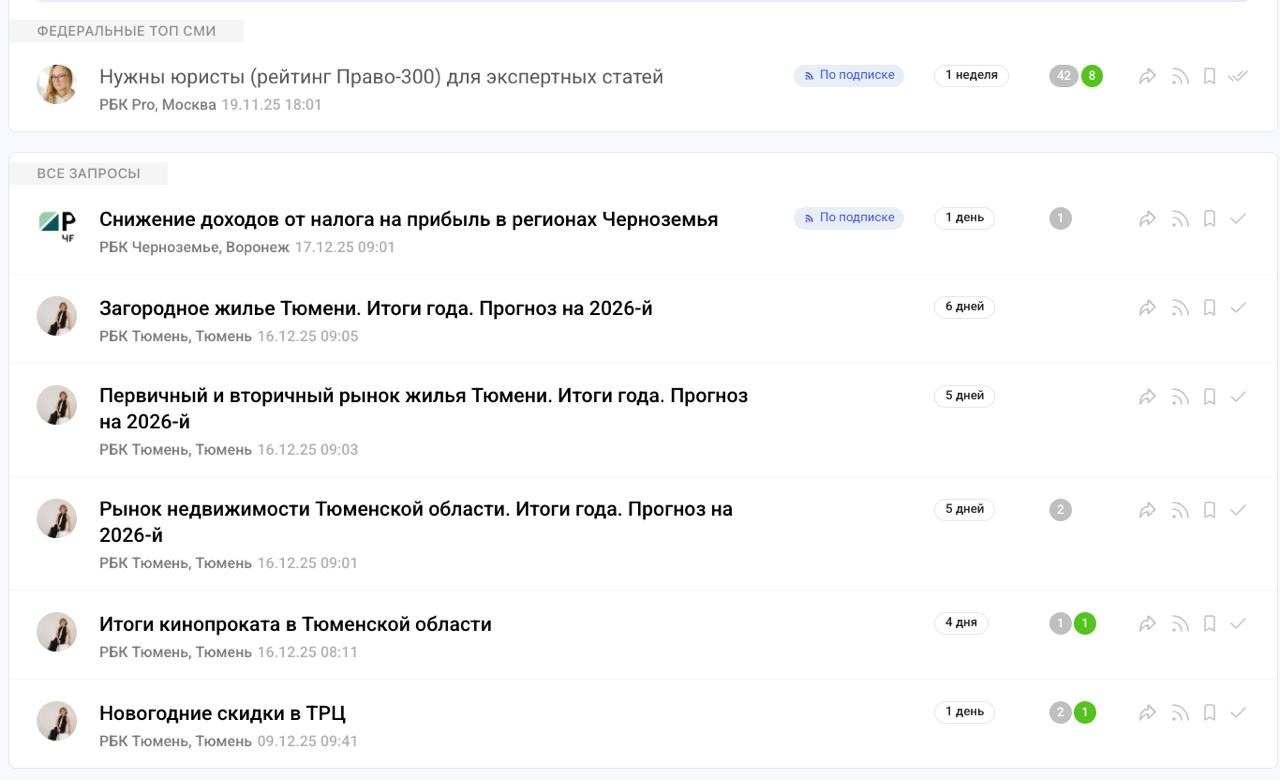This screenshot has height=780, width=1280.
Task: Mark Черноземья request as read with checkmark
Action: coord(1238,219)
